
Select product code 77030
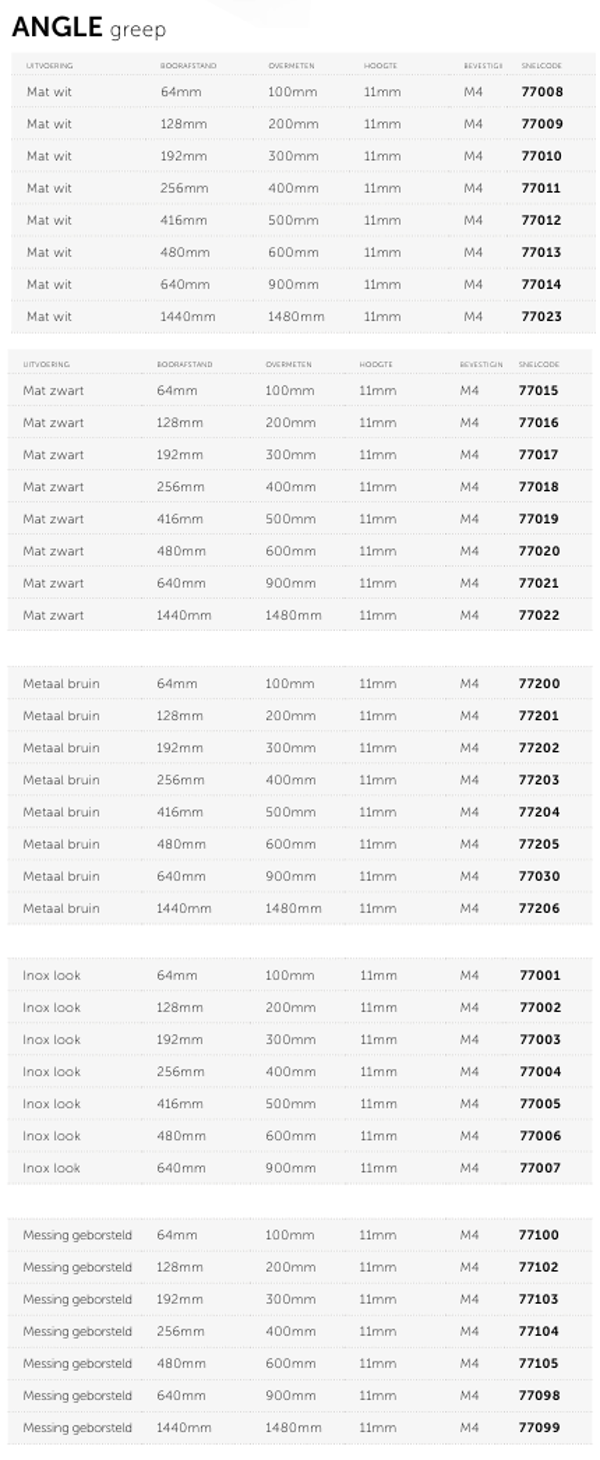click(x=539, y=877)
